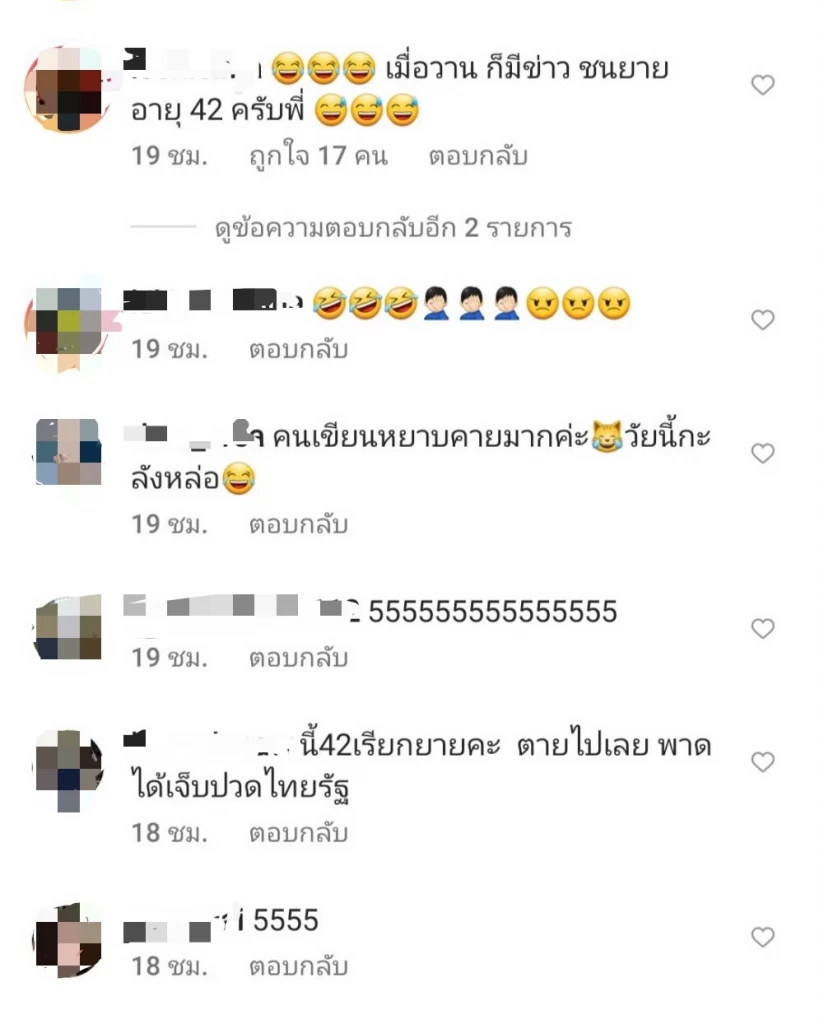Open avatar beside the ไทยรัฐ comment
819x1024 pixels.
click(x=68, y=771)
